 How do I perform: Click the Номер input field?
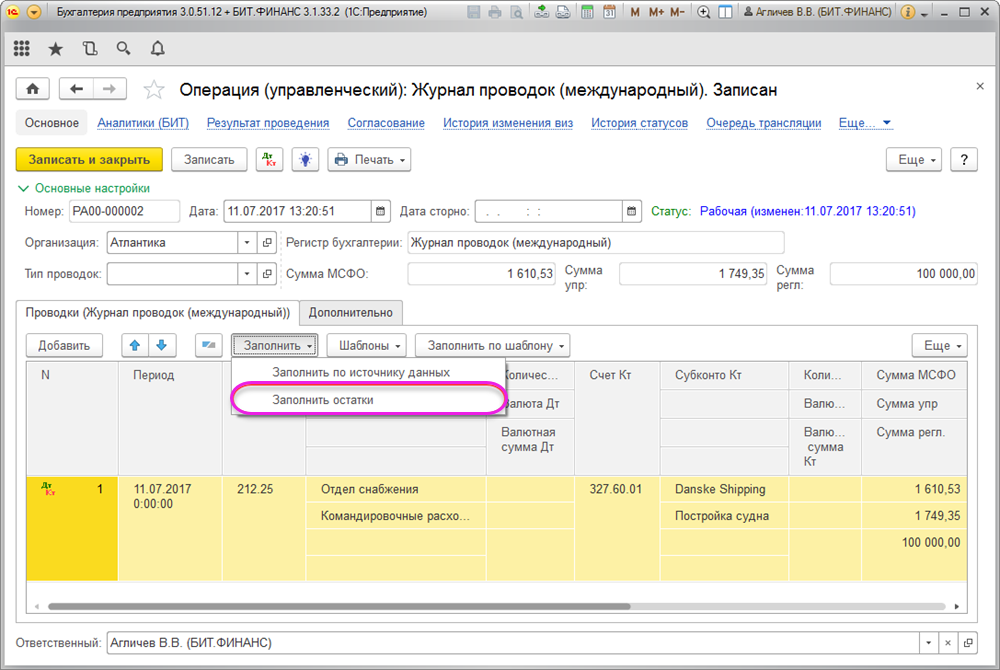click(x=123, y=211)
